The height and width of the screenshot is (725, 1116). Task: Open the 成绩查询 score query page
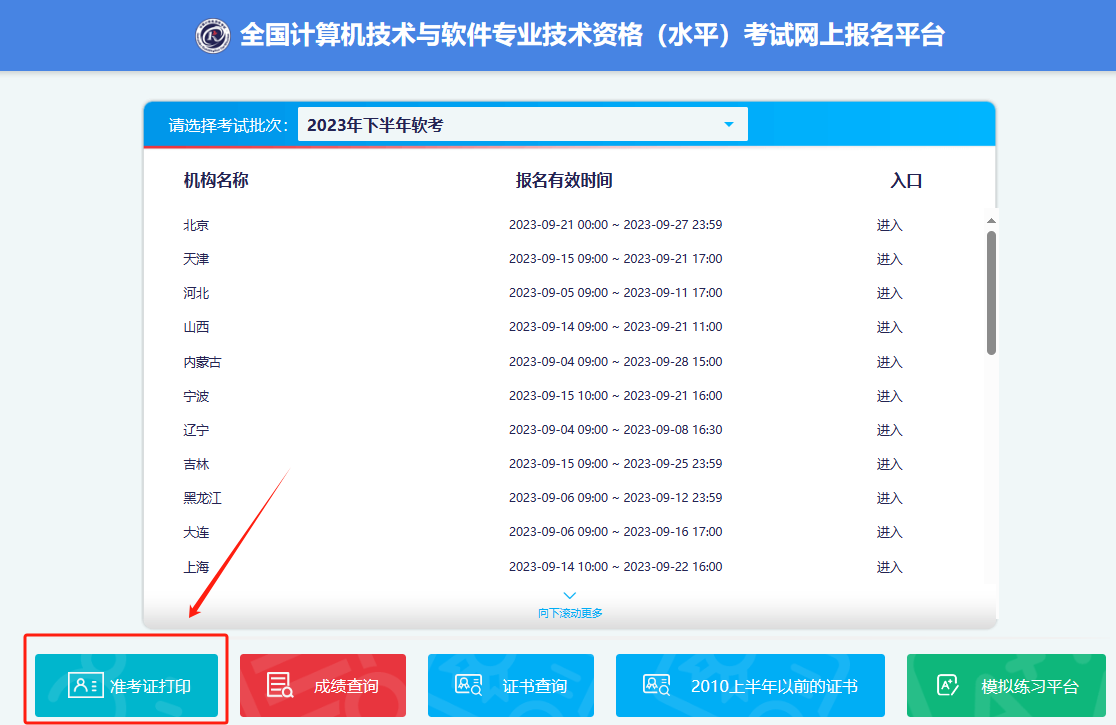click(x=322, y=685)
